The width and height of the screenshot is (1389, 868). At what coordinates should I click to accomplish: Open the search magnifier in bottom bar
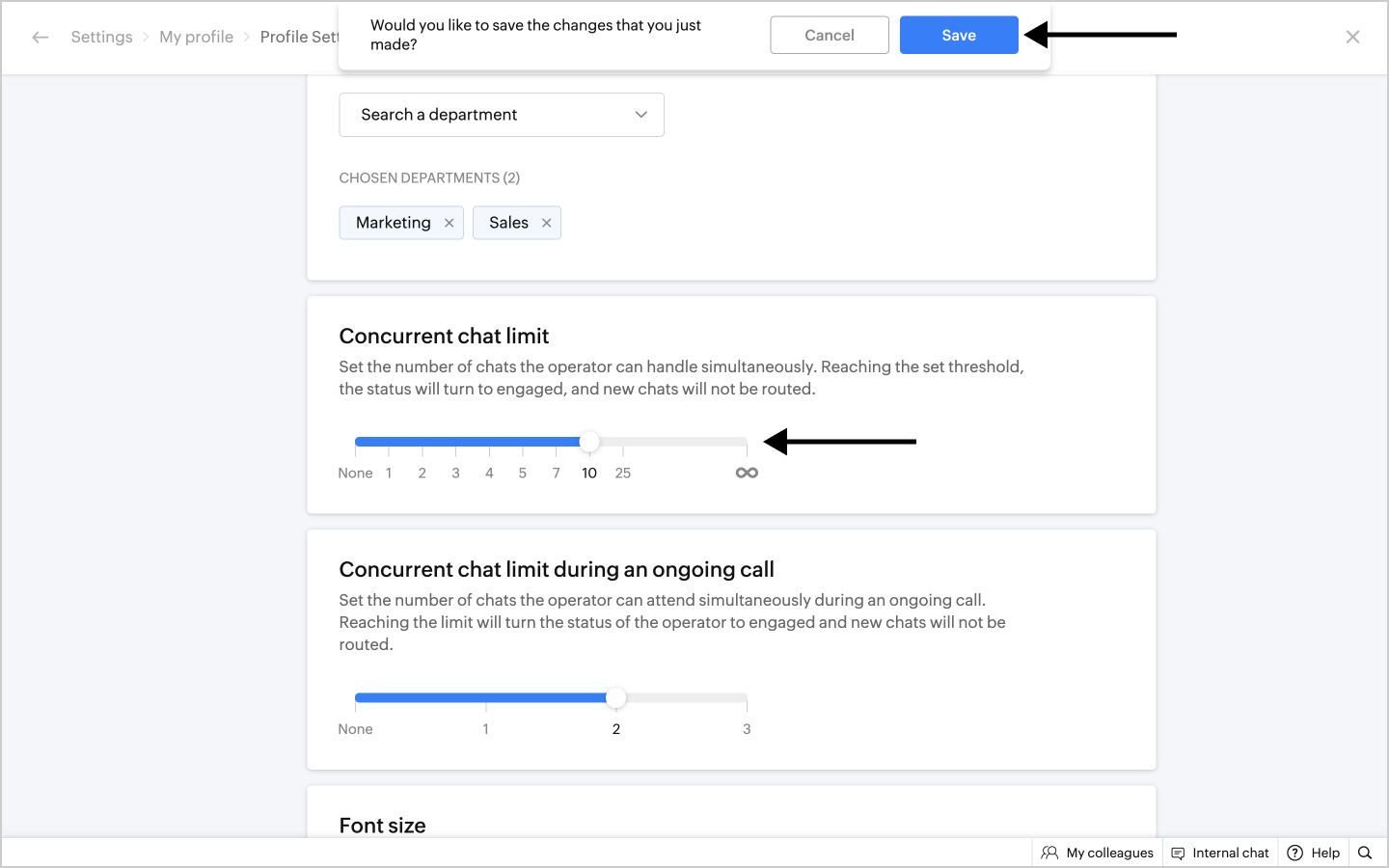(1365, 853)
